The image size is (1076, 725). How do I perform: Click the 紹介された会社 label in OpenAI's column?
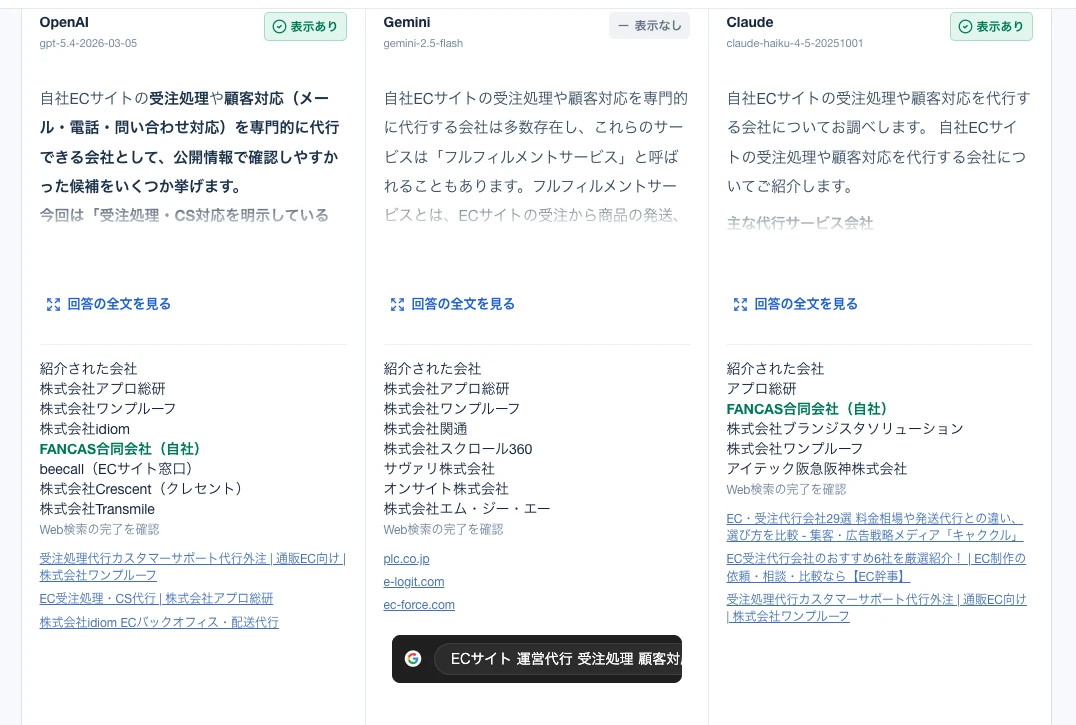coord(89,369)
